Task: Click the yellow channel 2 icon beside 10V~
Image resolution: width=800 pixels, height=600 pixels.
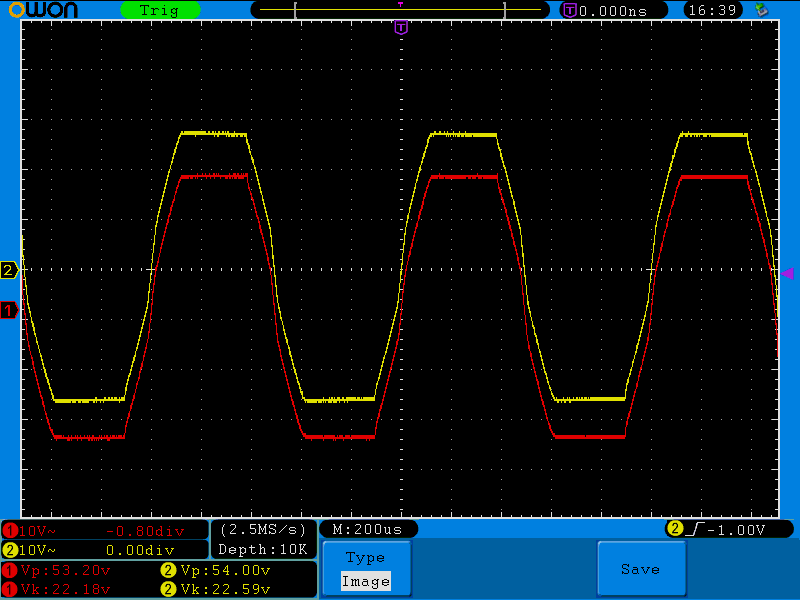Action: [x=10, y=551]
